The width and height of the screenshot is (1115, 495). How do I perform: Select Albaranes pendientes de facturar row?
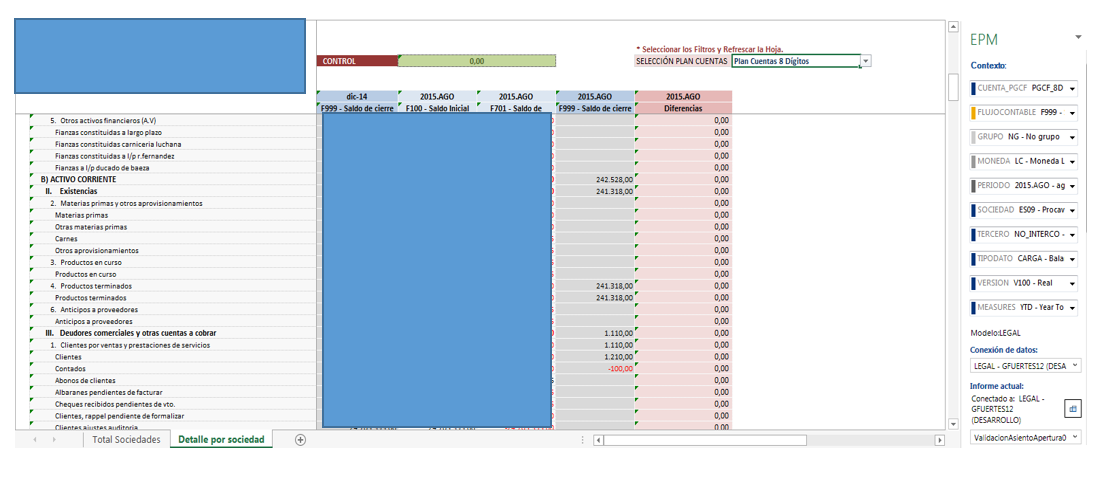173,392
